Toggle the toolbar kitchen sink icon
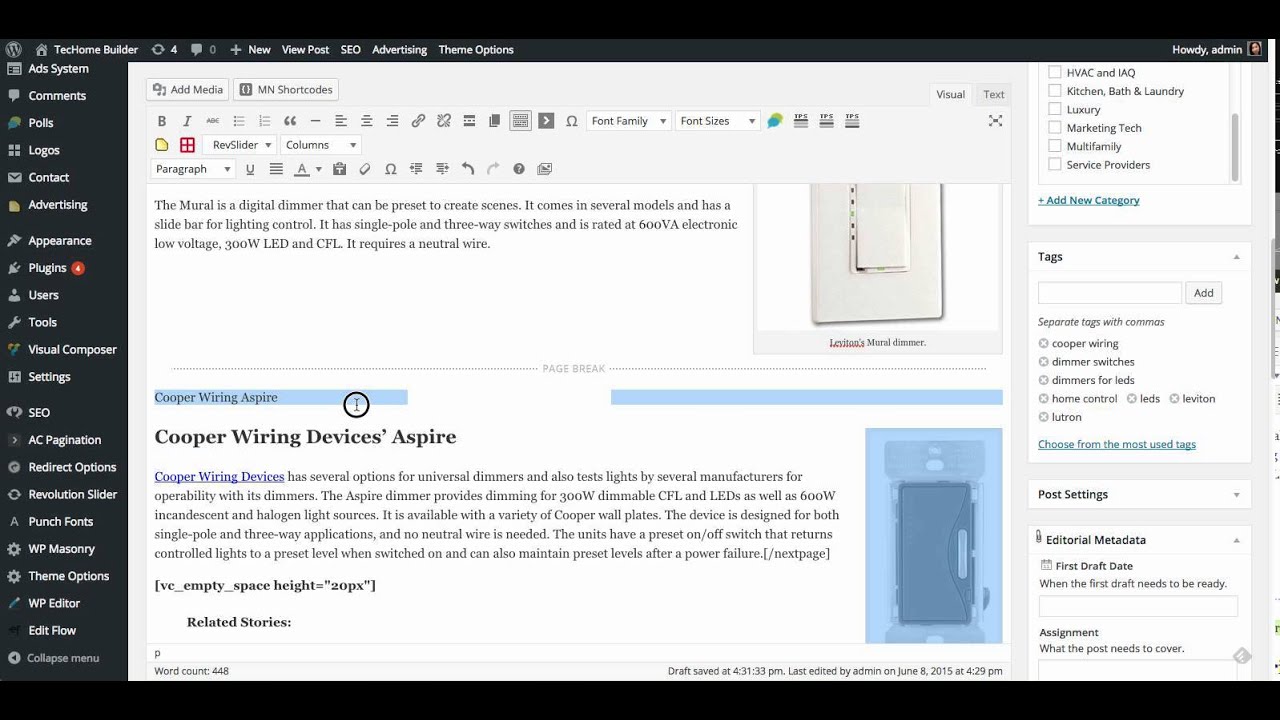The width and height of the screenshot is (1280, 720). 520,121
